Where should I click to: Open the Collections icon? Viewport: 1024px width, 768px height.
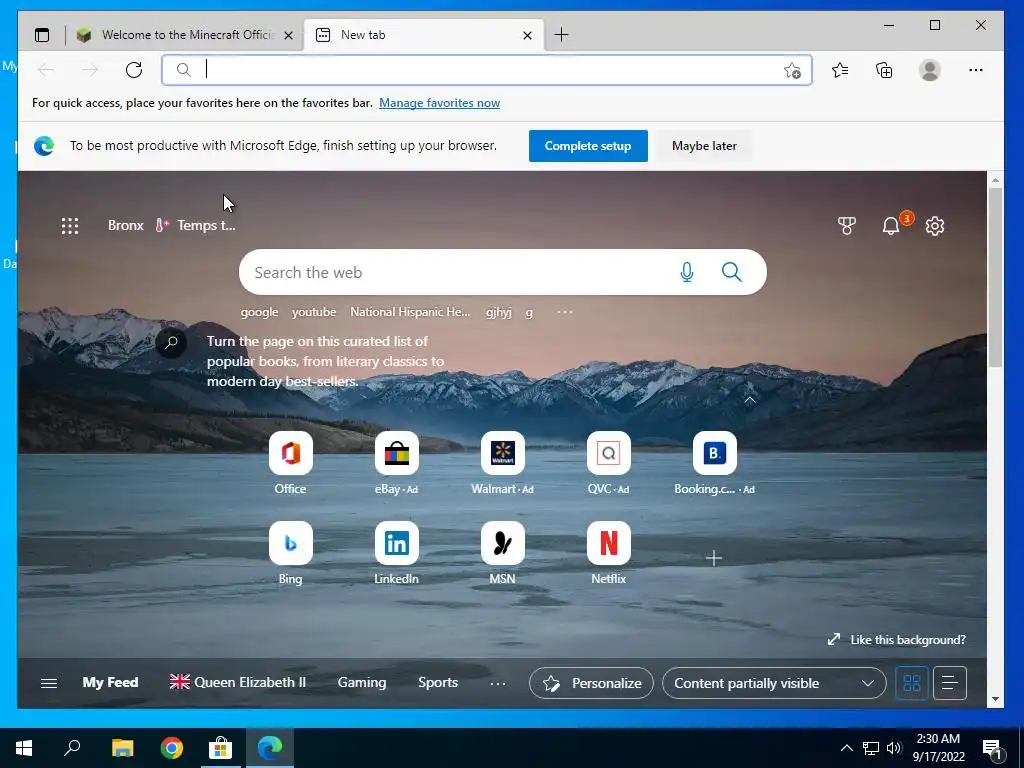(884, 70)
